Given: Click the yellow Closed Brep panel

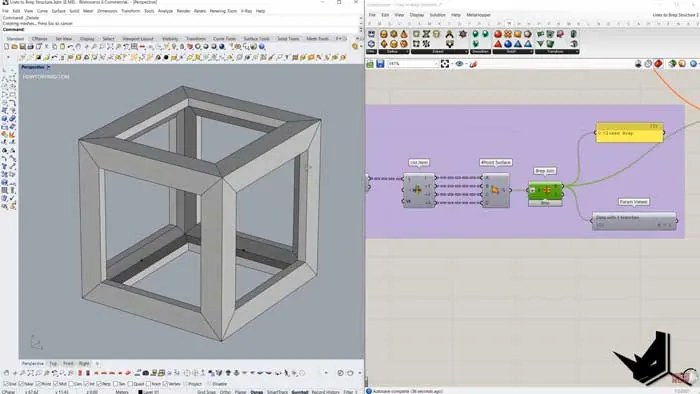Looking at the screenshot, I should coord(629,133).
